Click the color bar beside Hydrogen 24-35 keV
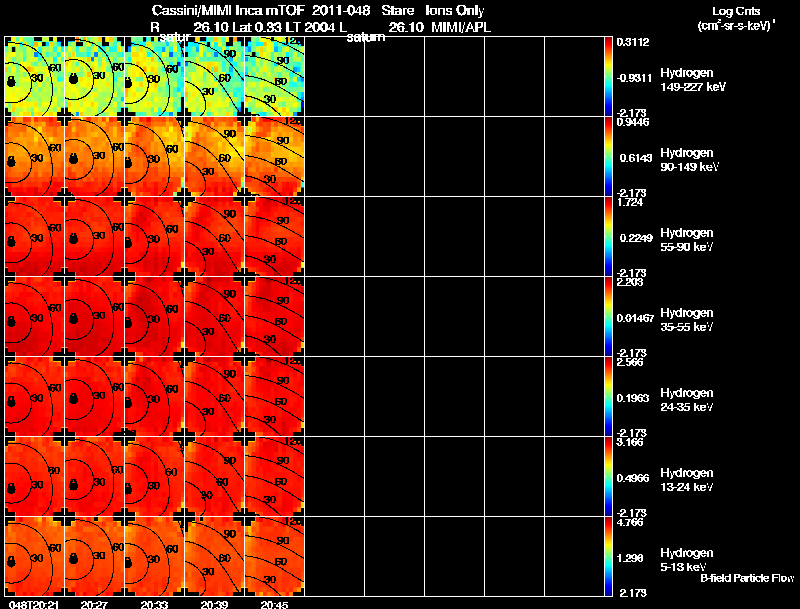Viewport: 800px width, 609px height. pyautogui.click(x=608, y=396)
